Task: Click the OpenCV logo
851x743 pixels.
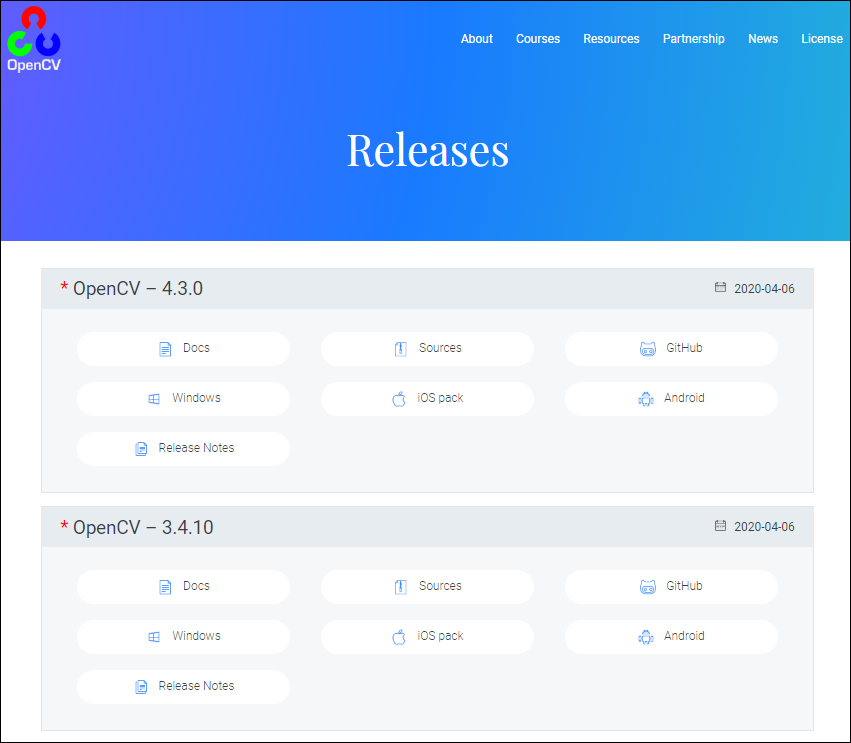Action: pos(34,40)
